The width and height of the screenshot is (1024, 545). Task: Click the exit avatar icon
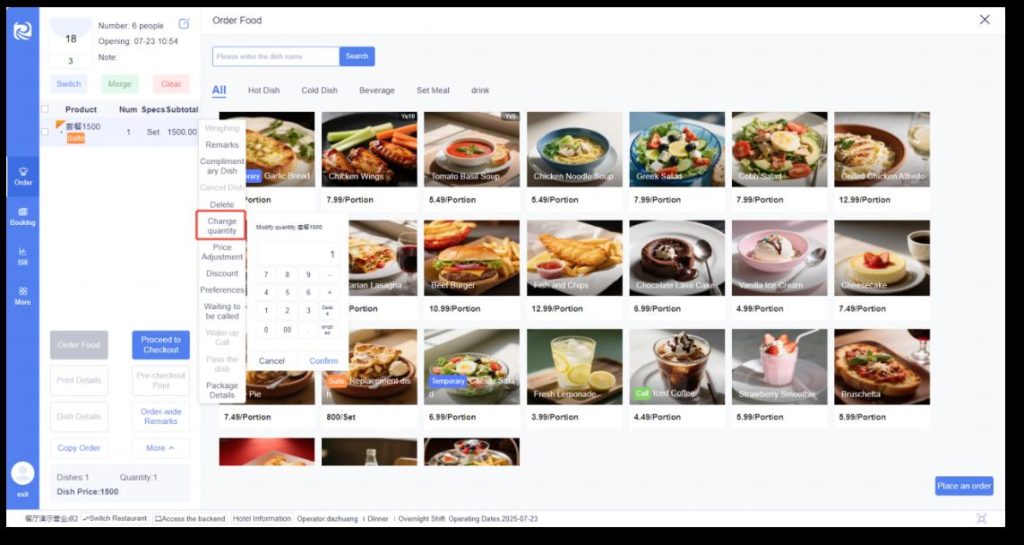pos(23,473)
